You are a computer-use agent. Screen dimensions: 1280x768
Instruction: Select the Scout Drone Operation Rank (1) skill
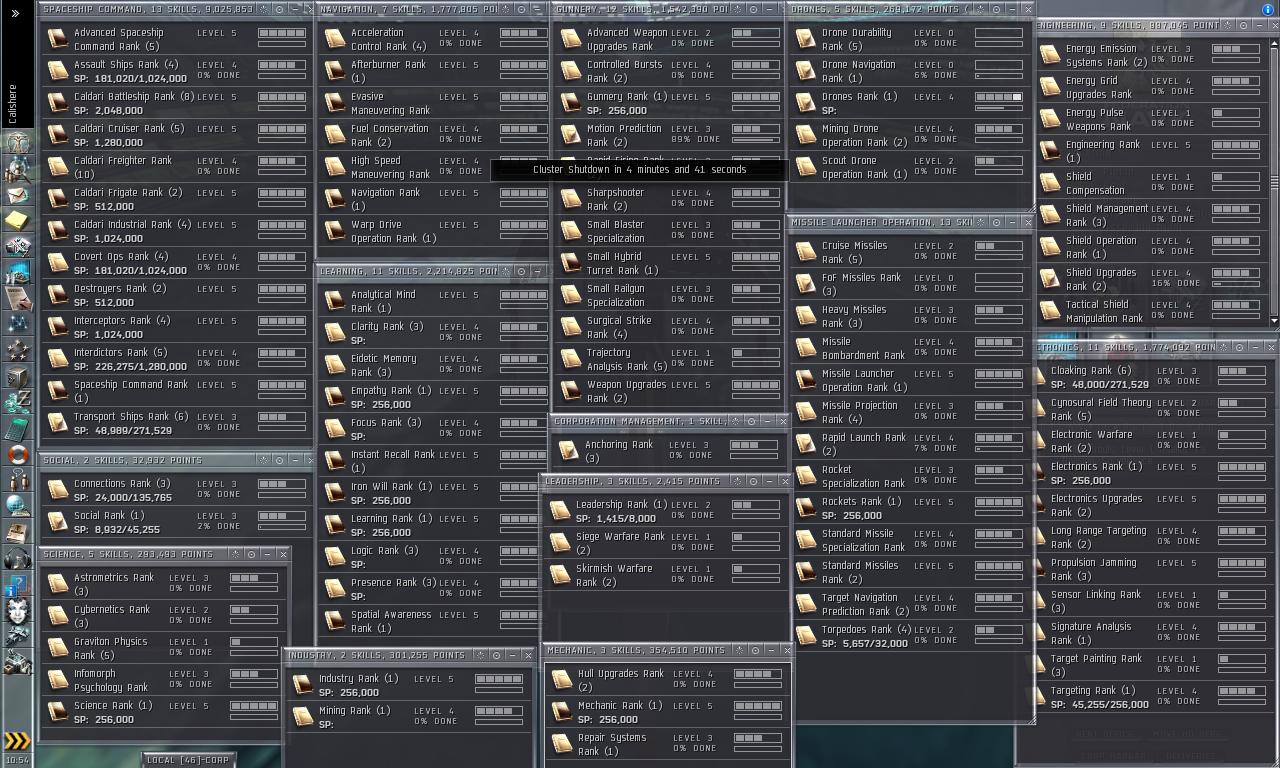(x=910, y=167)
